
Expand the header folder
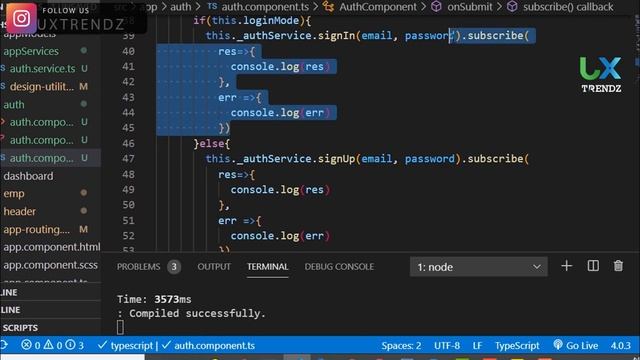(x=20, y=211)
